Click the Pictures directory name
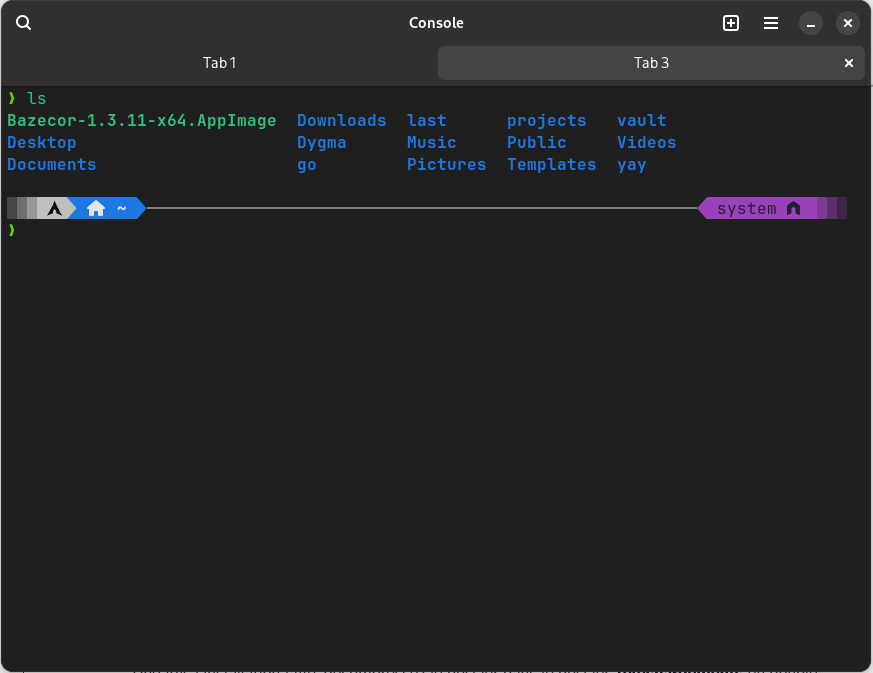Image resolution: width=873 pixels, height=673 pixels. [x=447, y=164]
